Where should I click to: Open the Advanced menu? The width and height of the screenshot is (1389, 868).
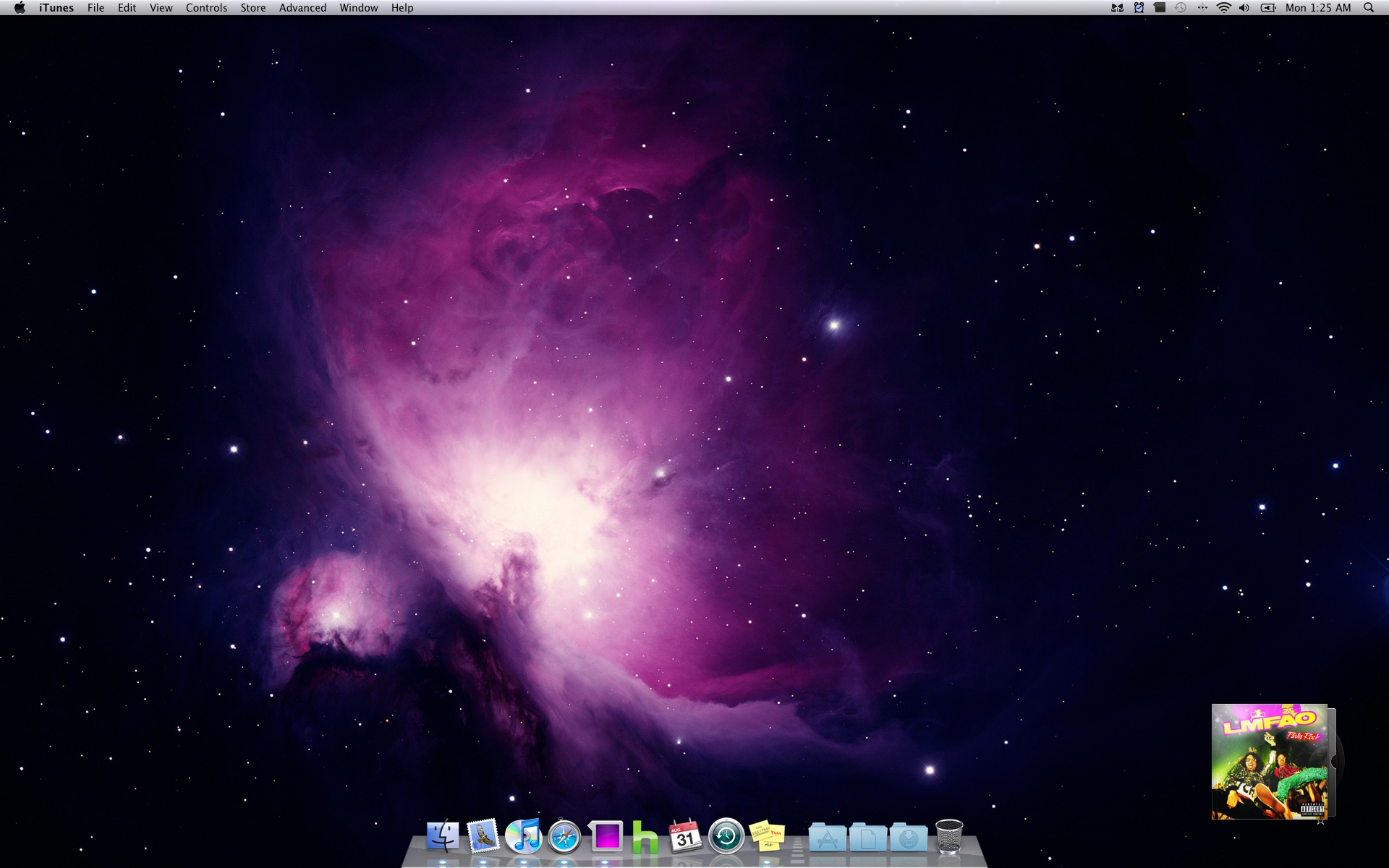(x=302, y=8)
